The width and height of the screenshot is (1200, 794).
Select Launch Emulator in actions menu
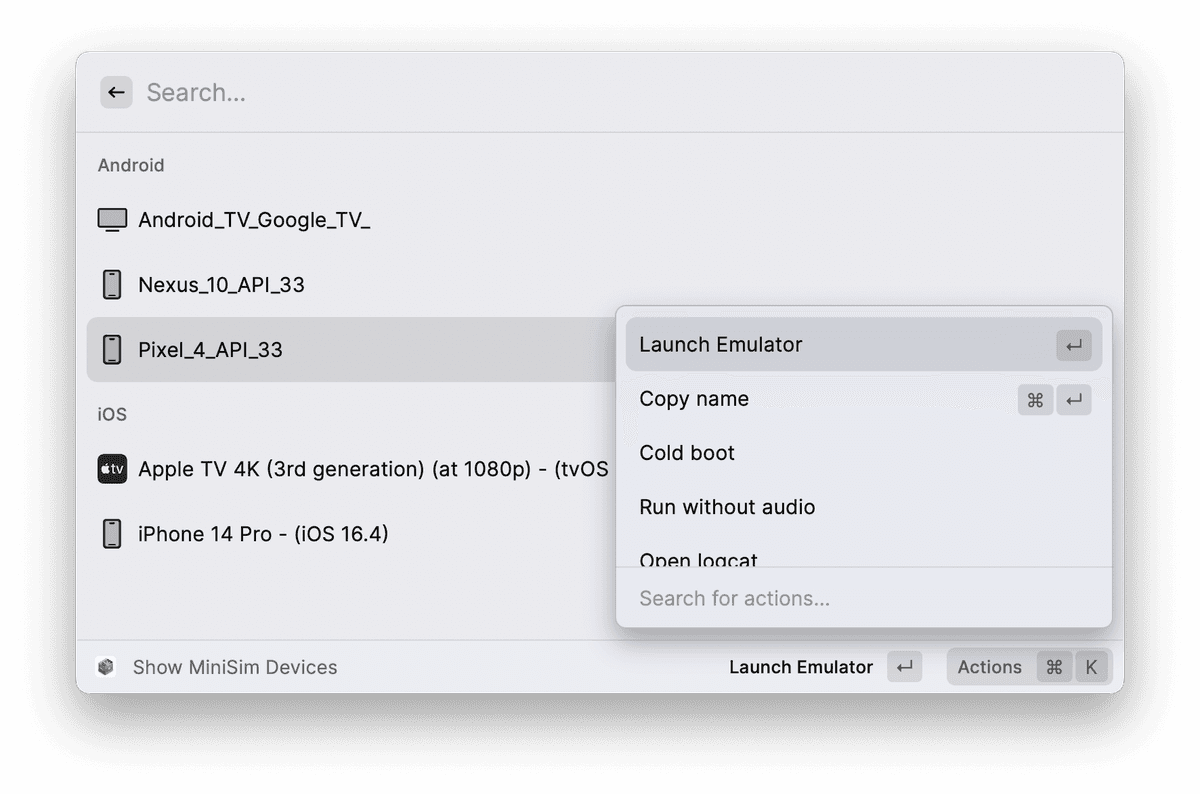pyautogui.click(x=721, y=345)
